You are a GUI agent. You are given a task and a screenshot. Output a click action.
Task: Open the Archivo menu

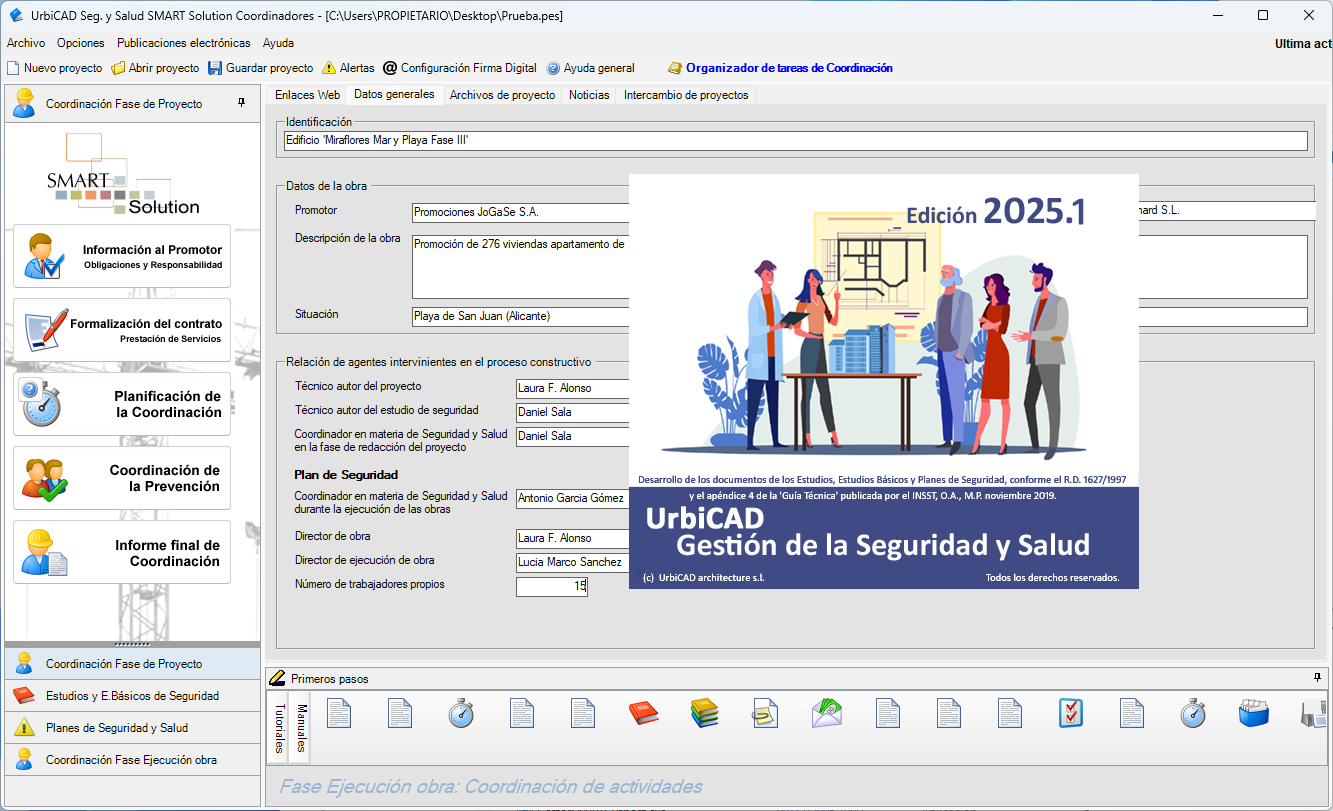(x=26, y=43)
